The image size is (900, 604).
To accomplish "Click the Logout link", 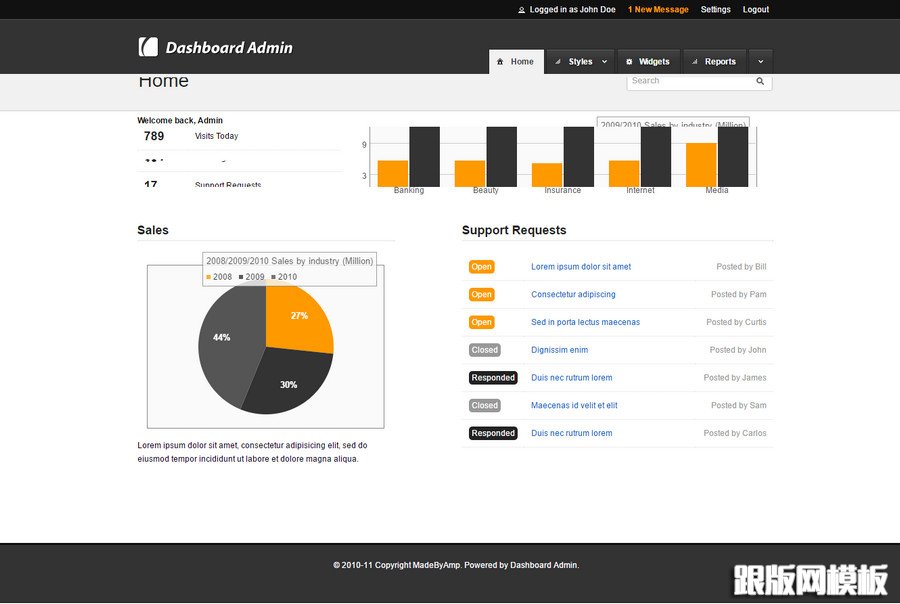I will [756, 10].
